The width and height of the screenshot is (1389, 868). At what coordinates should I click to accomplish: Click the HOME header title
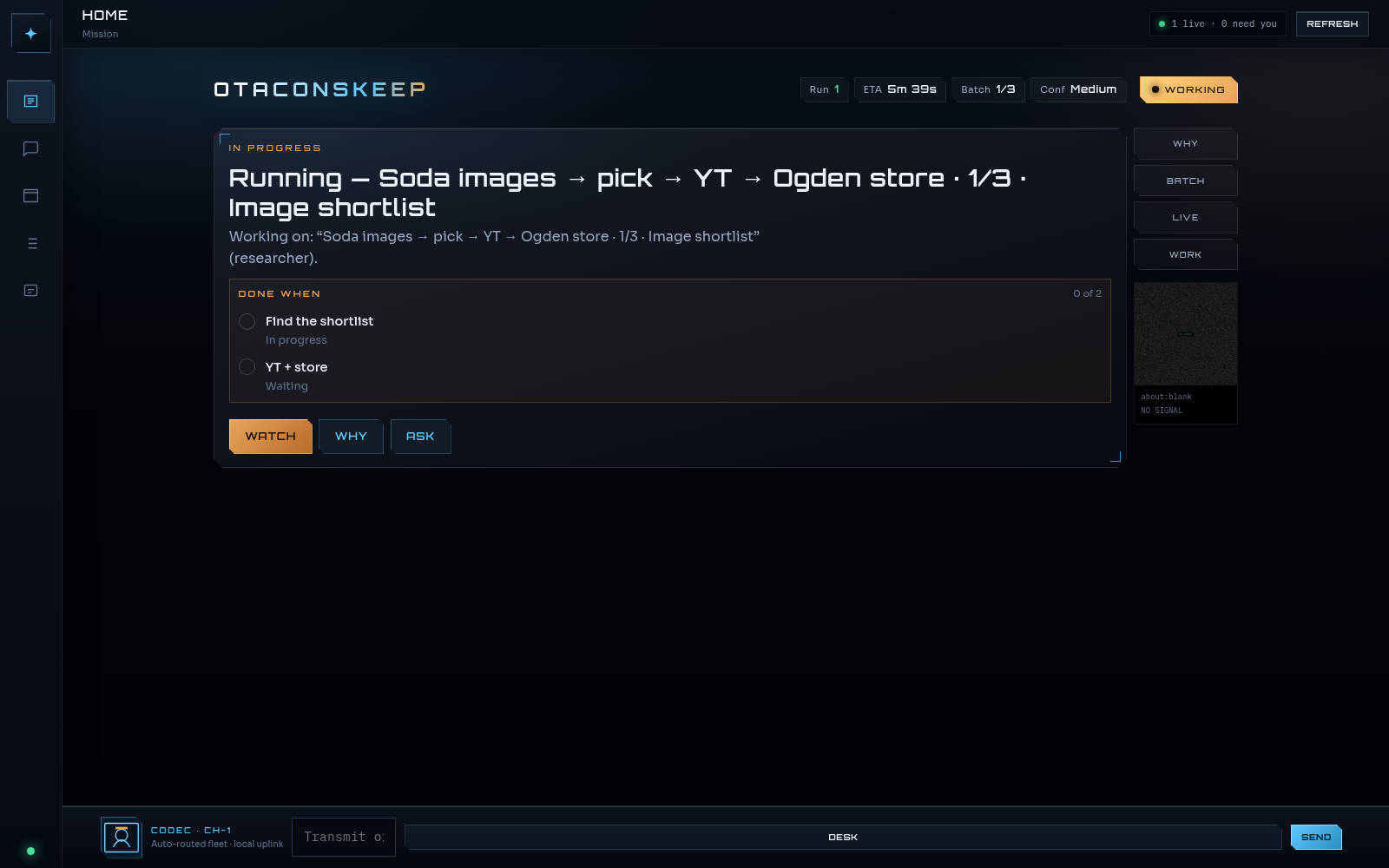click(x=104, y=16)
